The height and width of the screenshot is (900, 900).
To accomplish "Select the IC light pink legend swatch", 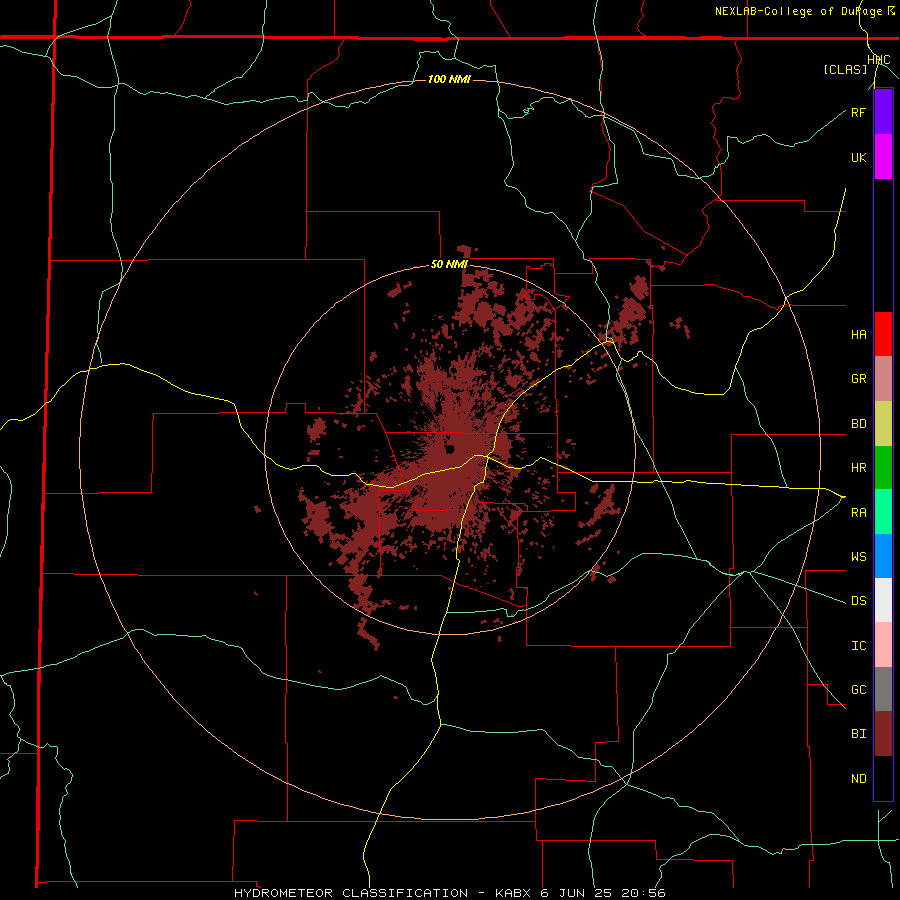I will pos(883,645).
